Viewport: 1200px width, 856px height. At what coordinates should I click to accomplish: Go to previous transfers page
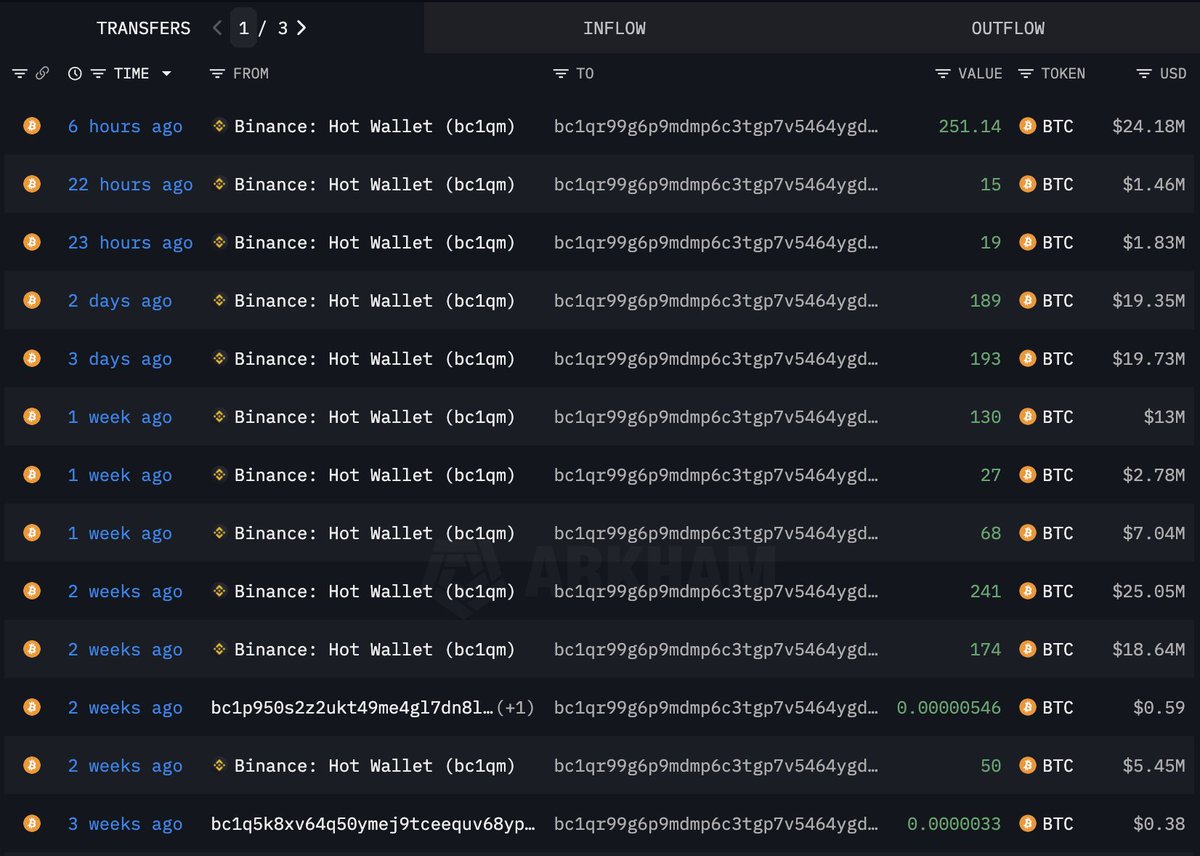click(x=217, y=28)
